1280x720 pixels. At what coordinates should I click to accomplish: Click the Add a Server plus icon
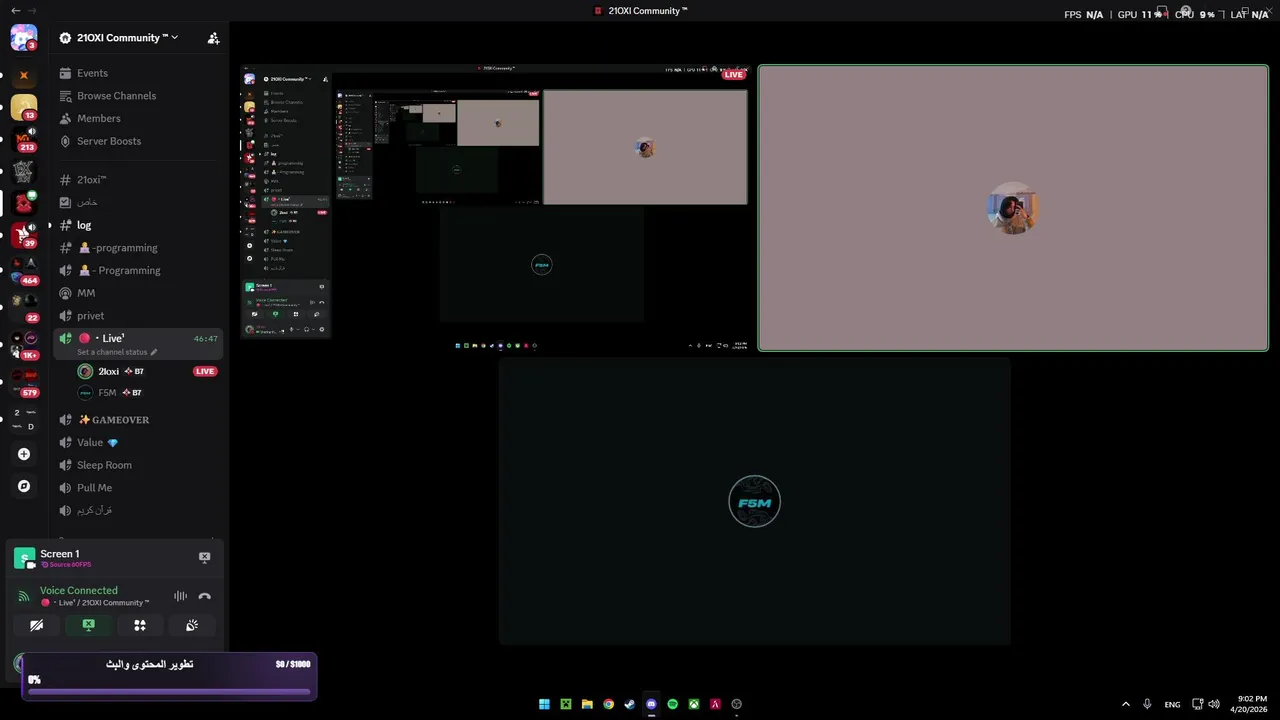[x=24, y=454]
